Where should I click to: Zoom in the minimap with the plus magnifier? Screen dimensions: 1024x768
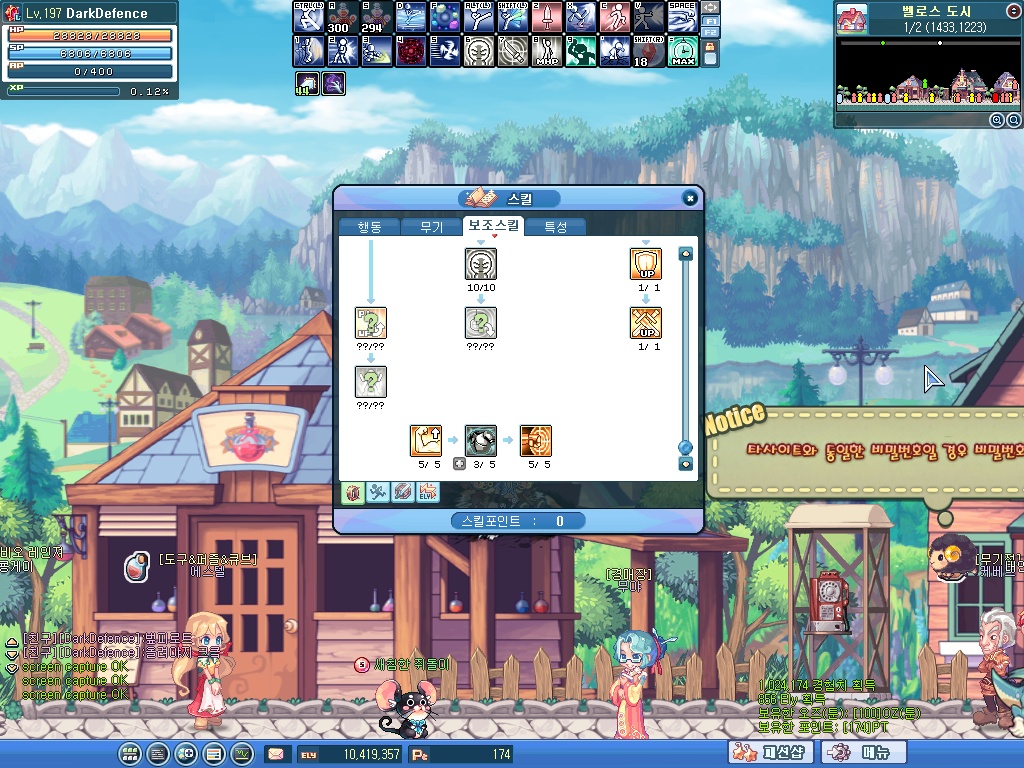pyautogui.click(x=997, y=120)
